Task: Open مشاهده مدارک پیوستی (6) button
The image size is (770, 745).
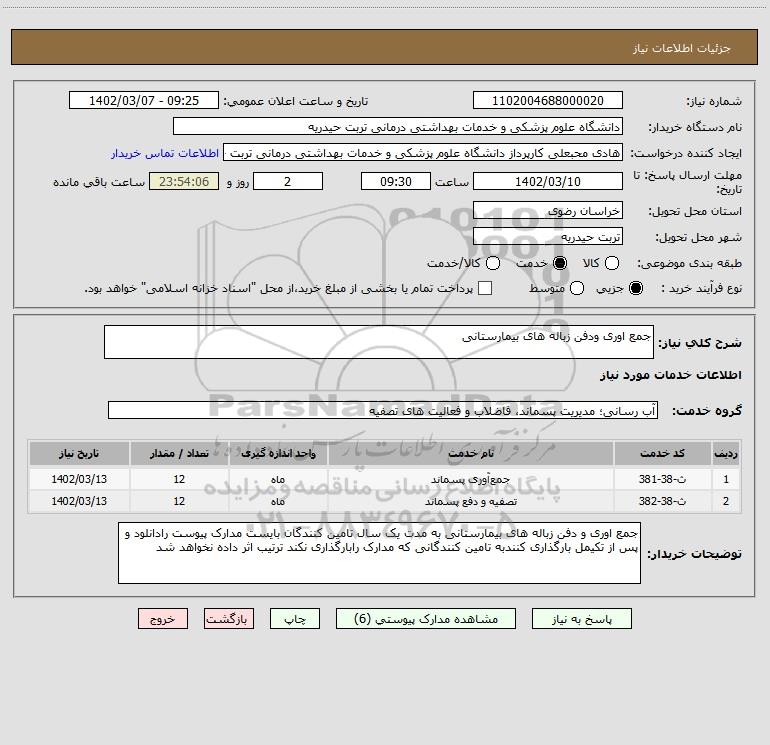Action: 426,619
